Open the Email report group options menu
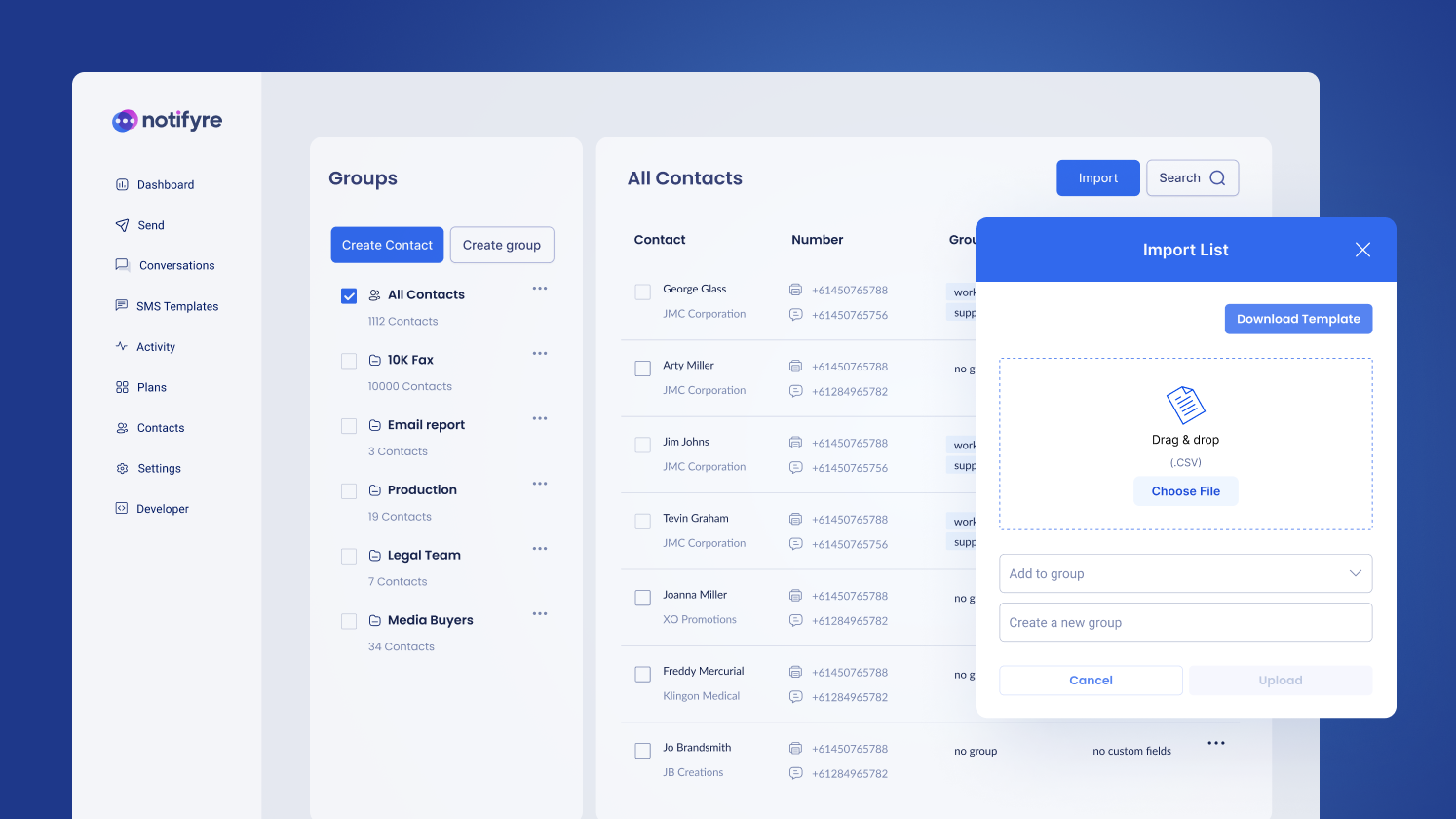1456x819 pixels. [540, 418]
